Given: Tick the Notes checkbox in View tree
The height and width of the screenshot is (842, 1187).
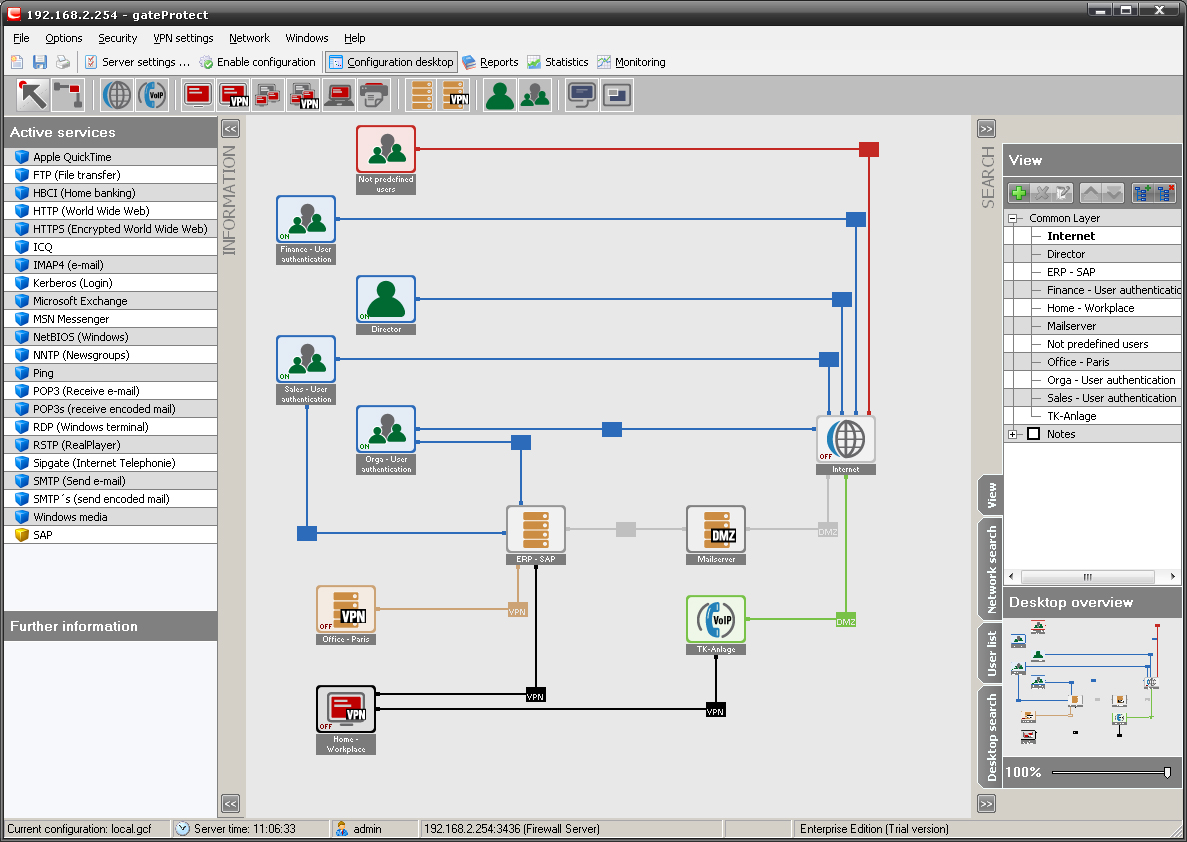Looking at the screenshot, I should coord(1033,434).
